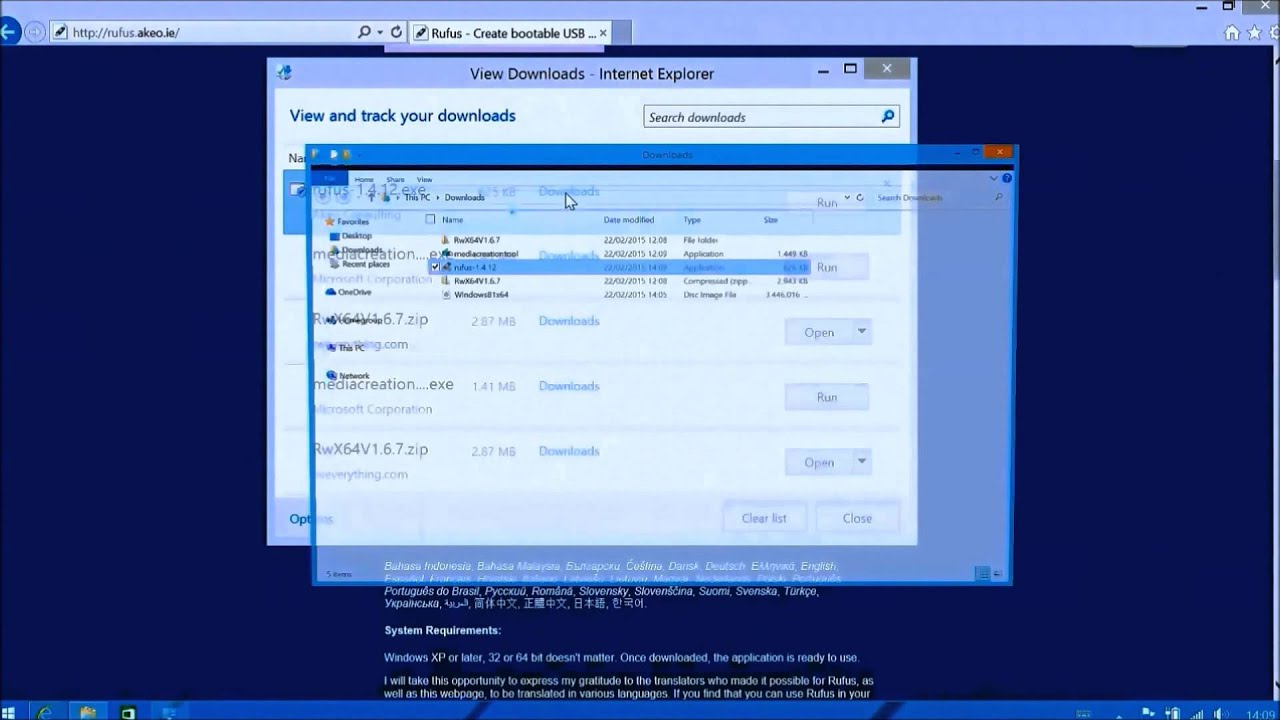Click the browser forward arrow button
This screenshot has width=1280, height=720.
35,32
